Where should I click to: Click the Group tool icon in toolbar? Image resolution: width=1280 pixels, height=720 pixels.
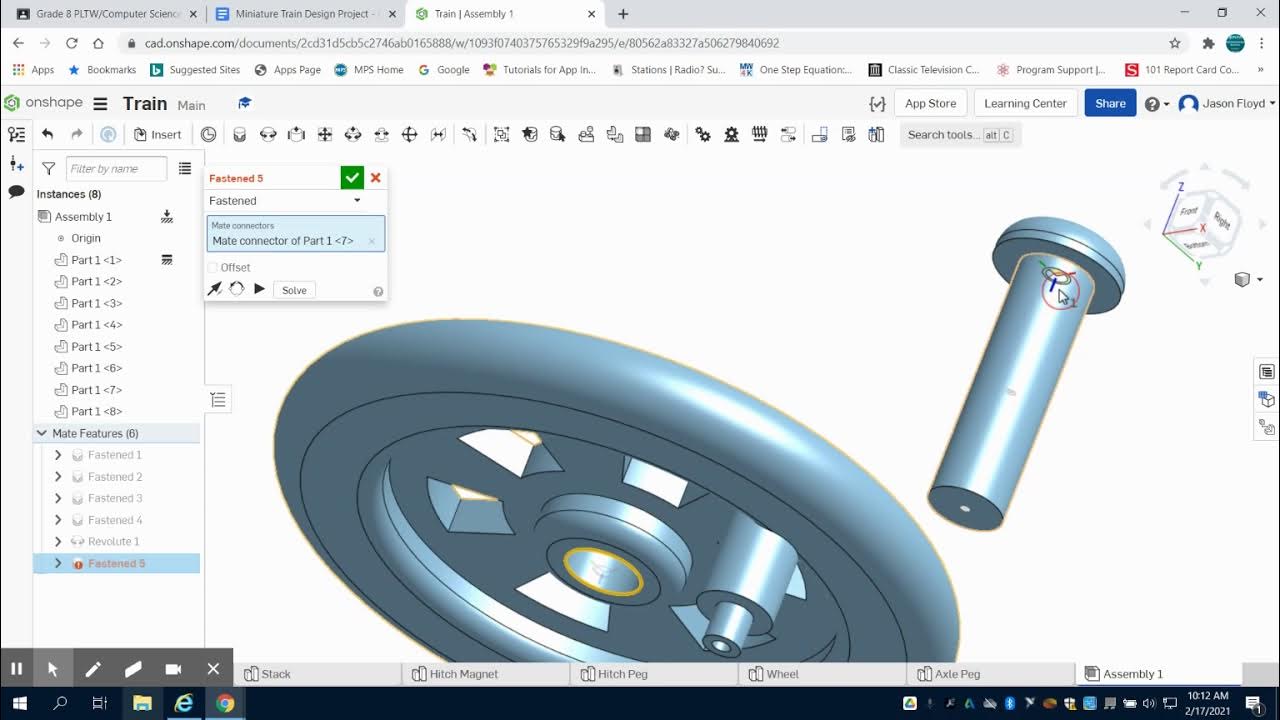[501, 134]
